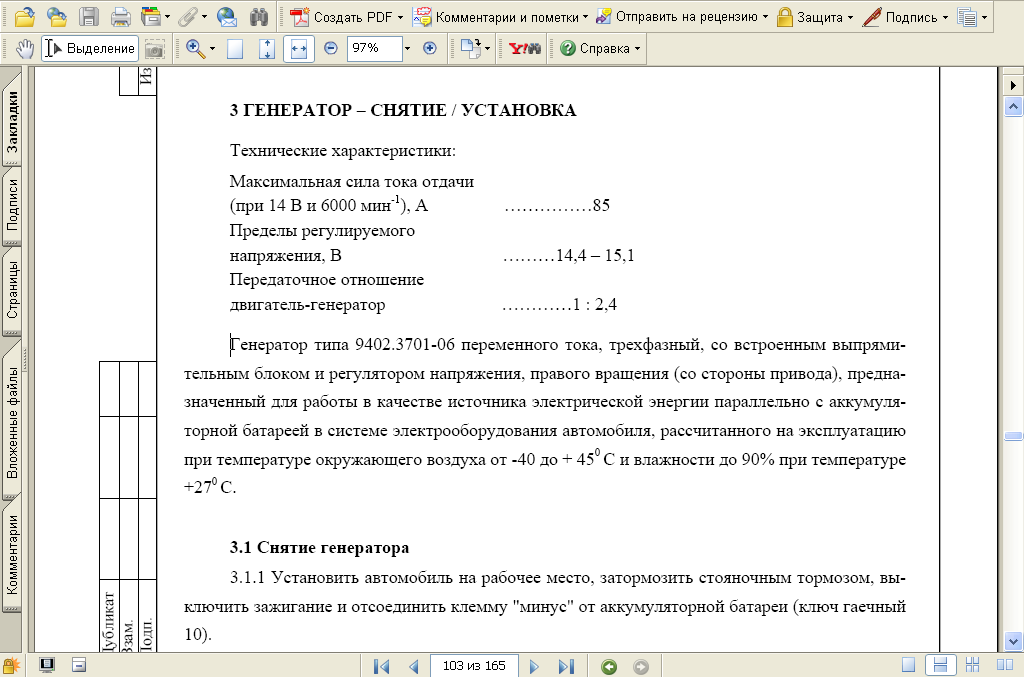
Task: Open the Подписи side tab
Action: point(12,206)
